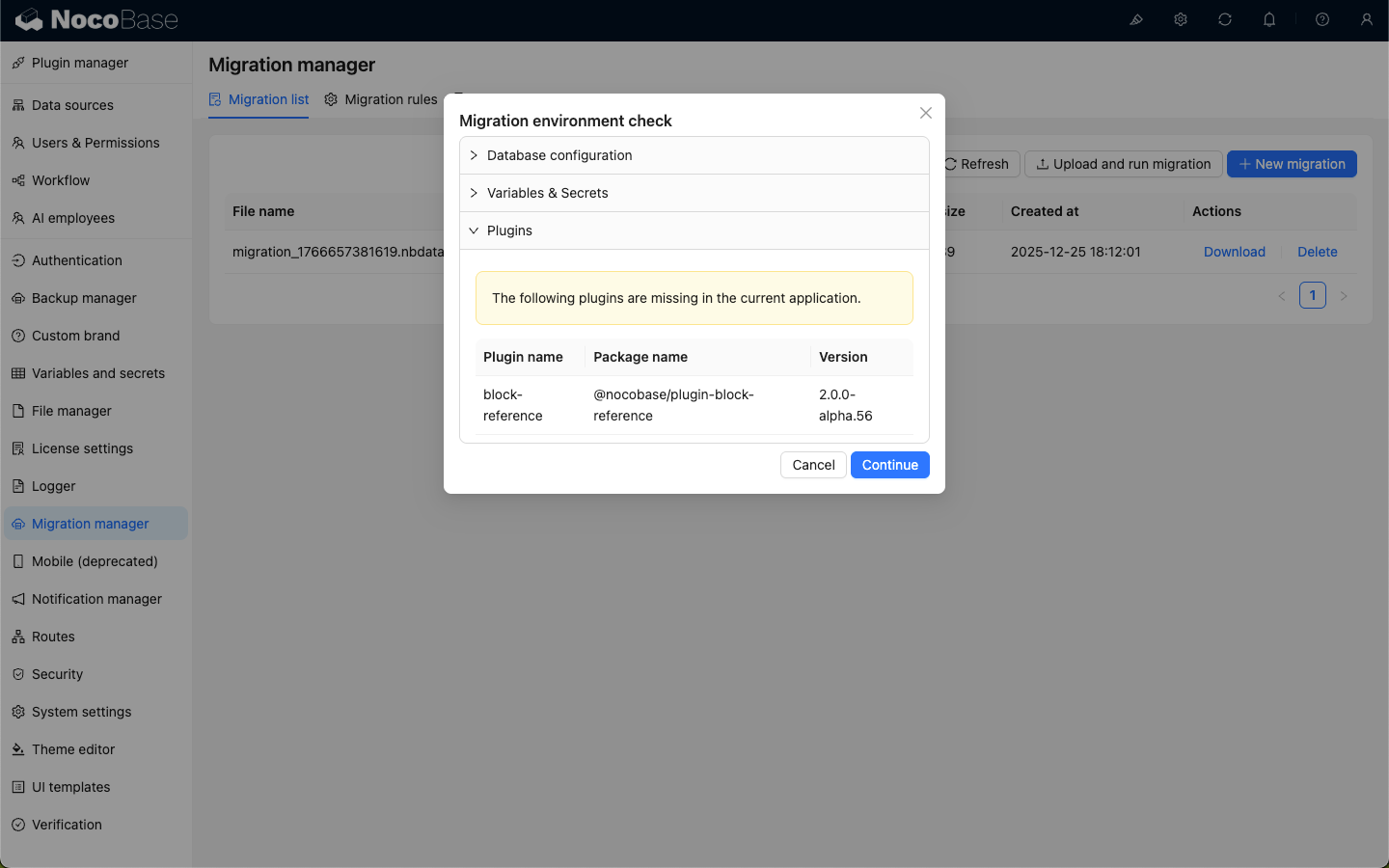Close the Migration environment check dialog

(926, 113)
